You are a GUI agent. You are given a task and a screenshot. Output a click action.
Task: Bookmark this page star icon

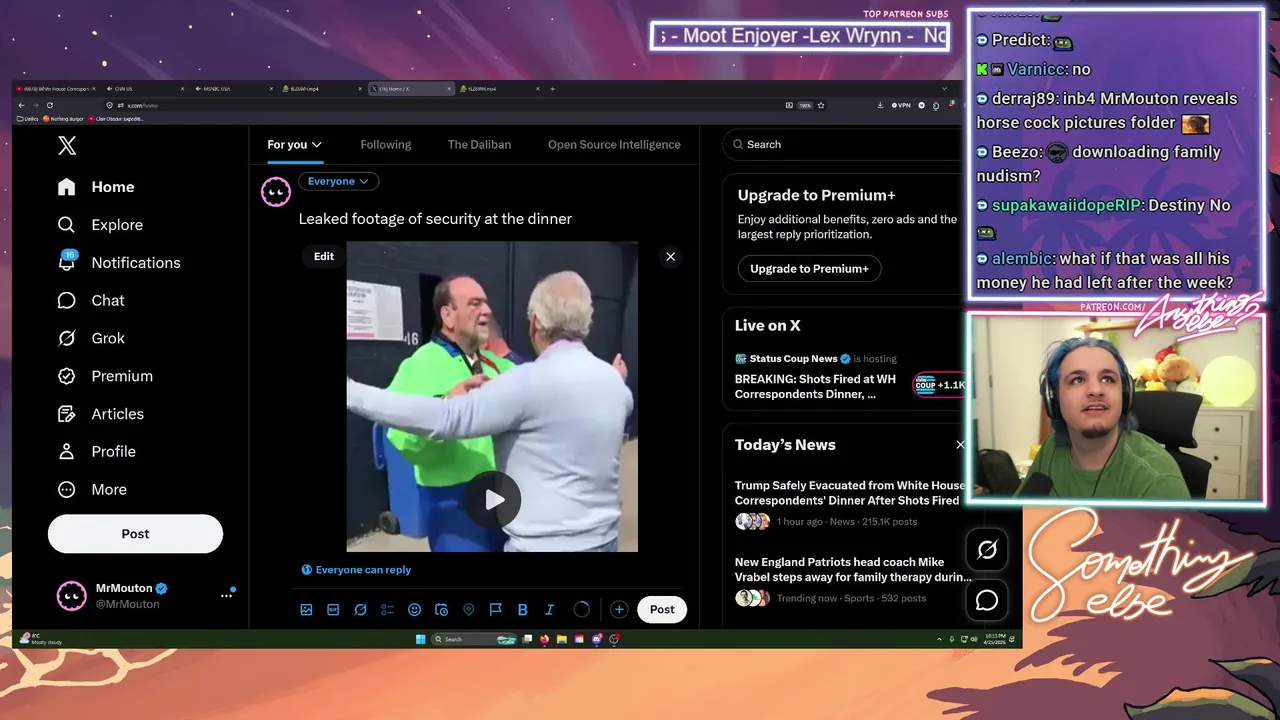[821, 105]
